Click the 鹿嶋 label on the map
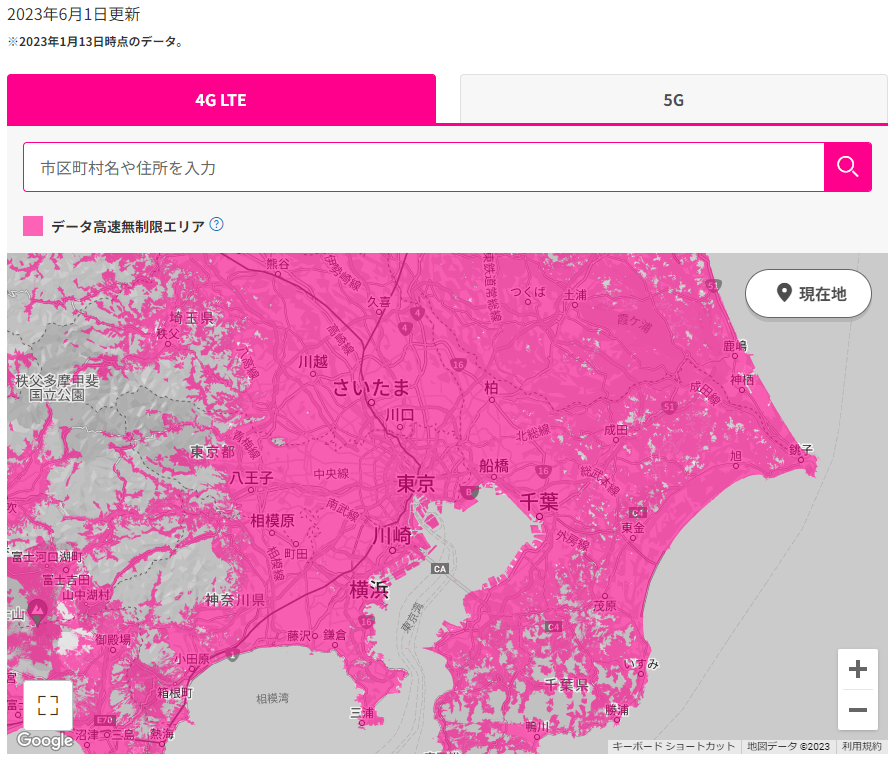Viewport: 895px width, 762px height. [735, 345]
